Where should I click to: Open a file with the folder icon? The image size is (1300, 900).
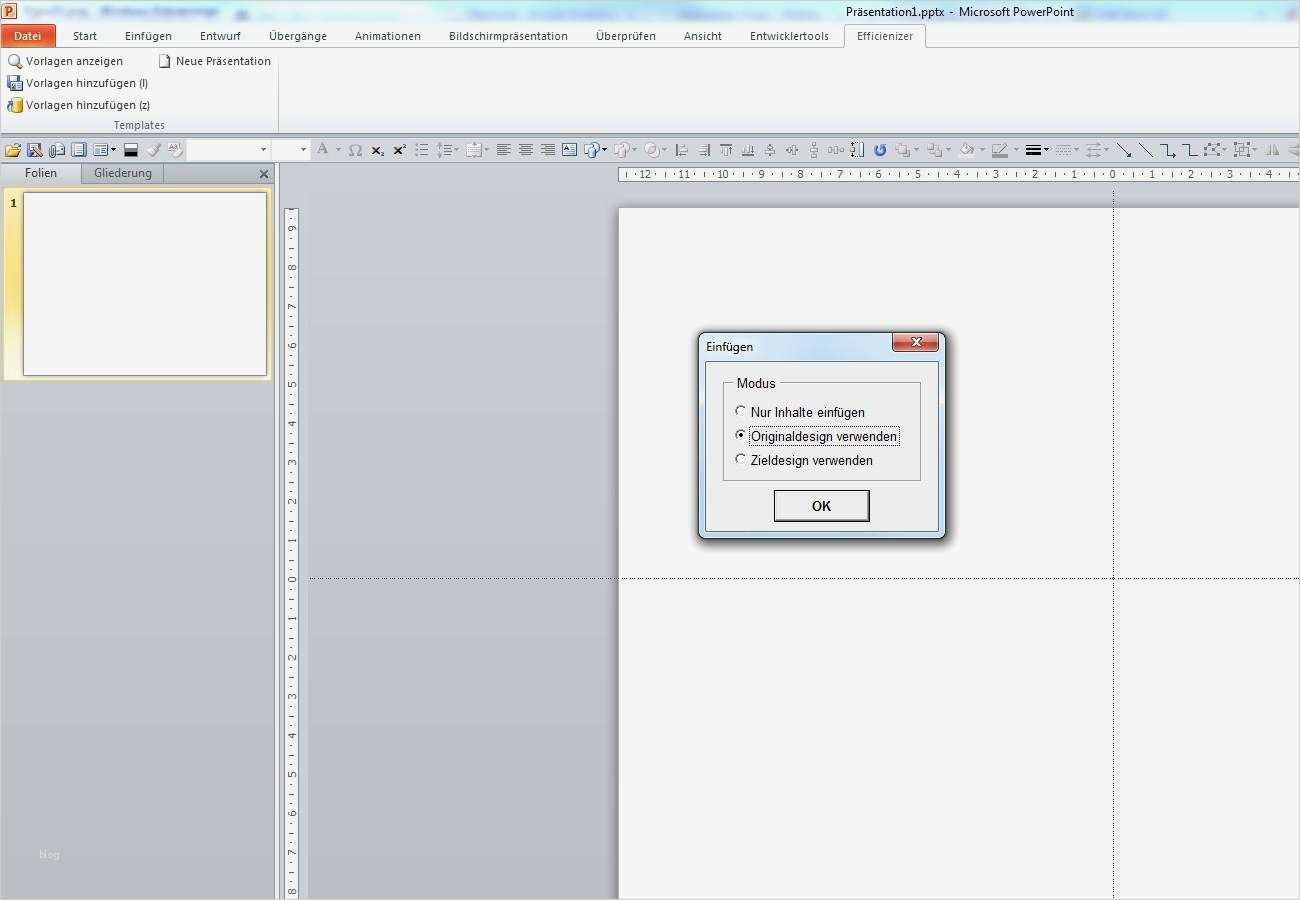(x=12, y=150)
